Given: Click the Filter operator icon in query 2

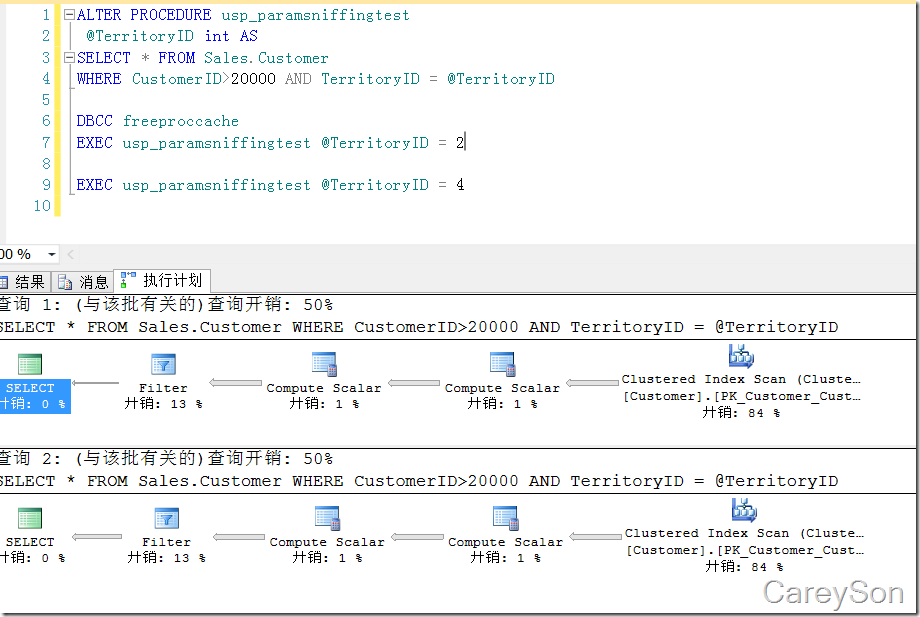Looking at the screenshot, I should pyautogui.click(x=166, y=518).
